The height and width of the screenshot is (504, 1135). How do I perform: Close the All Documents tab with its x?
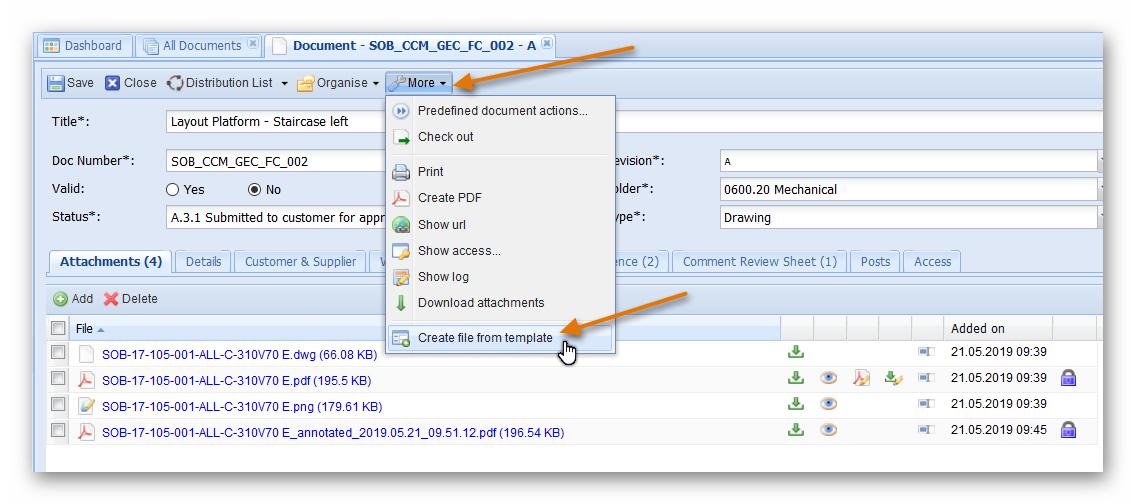click(x=253, y=43)
